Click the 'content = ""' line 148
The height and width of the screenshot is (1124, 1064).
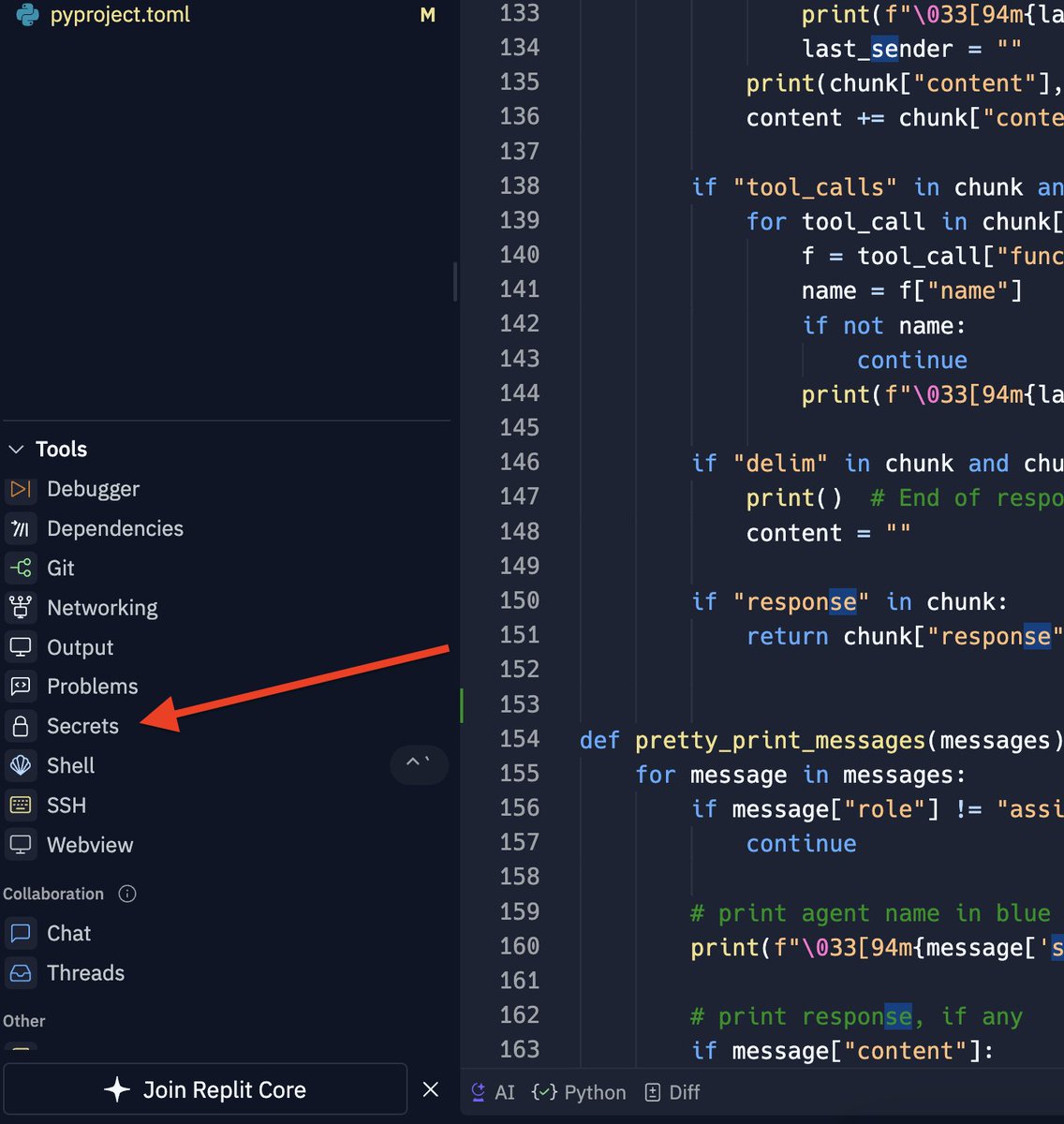click(x=828, y=533)
